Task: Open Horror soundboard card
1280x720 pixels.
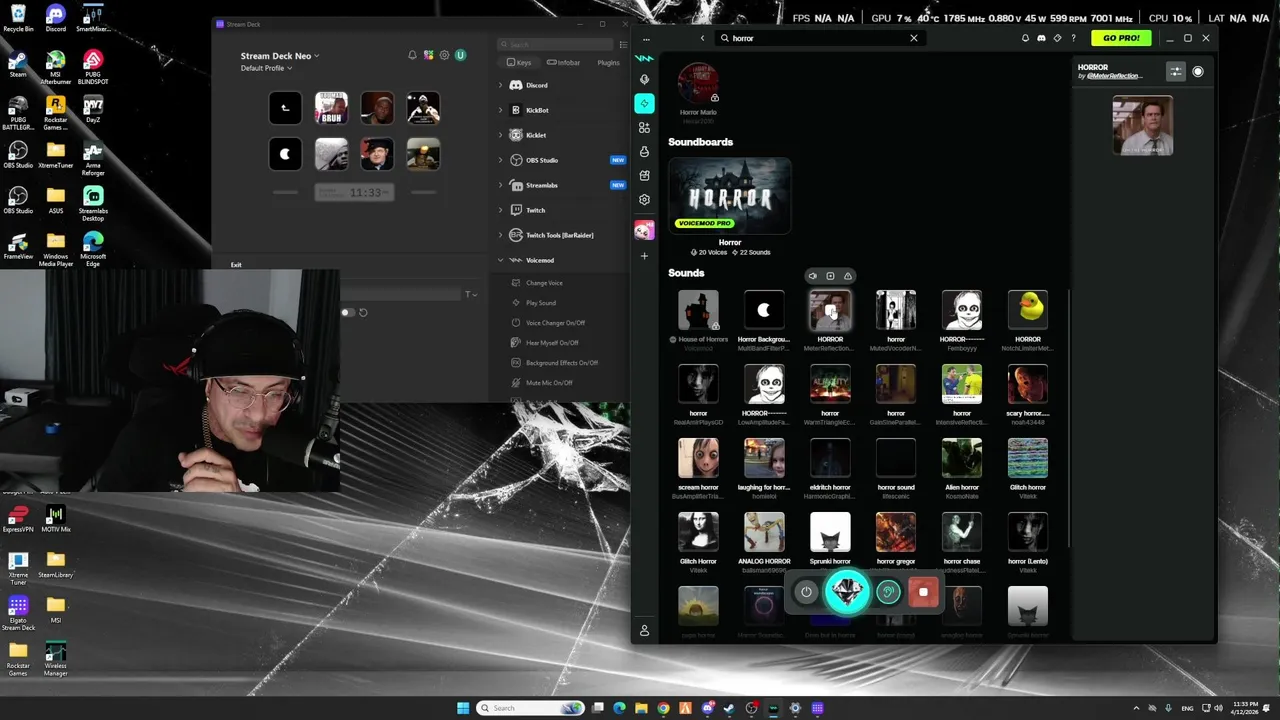Action: click(730, 196)
